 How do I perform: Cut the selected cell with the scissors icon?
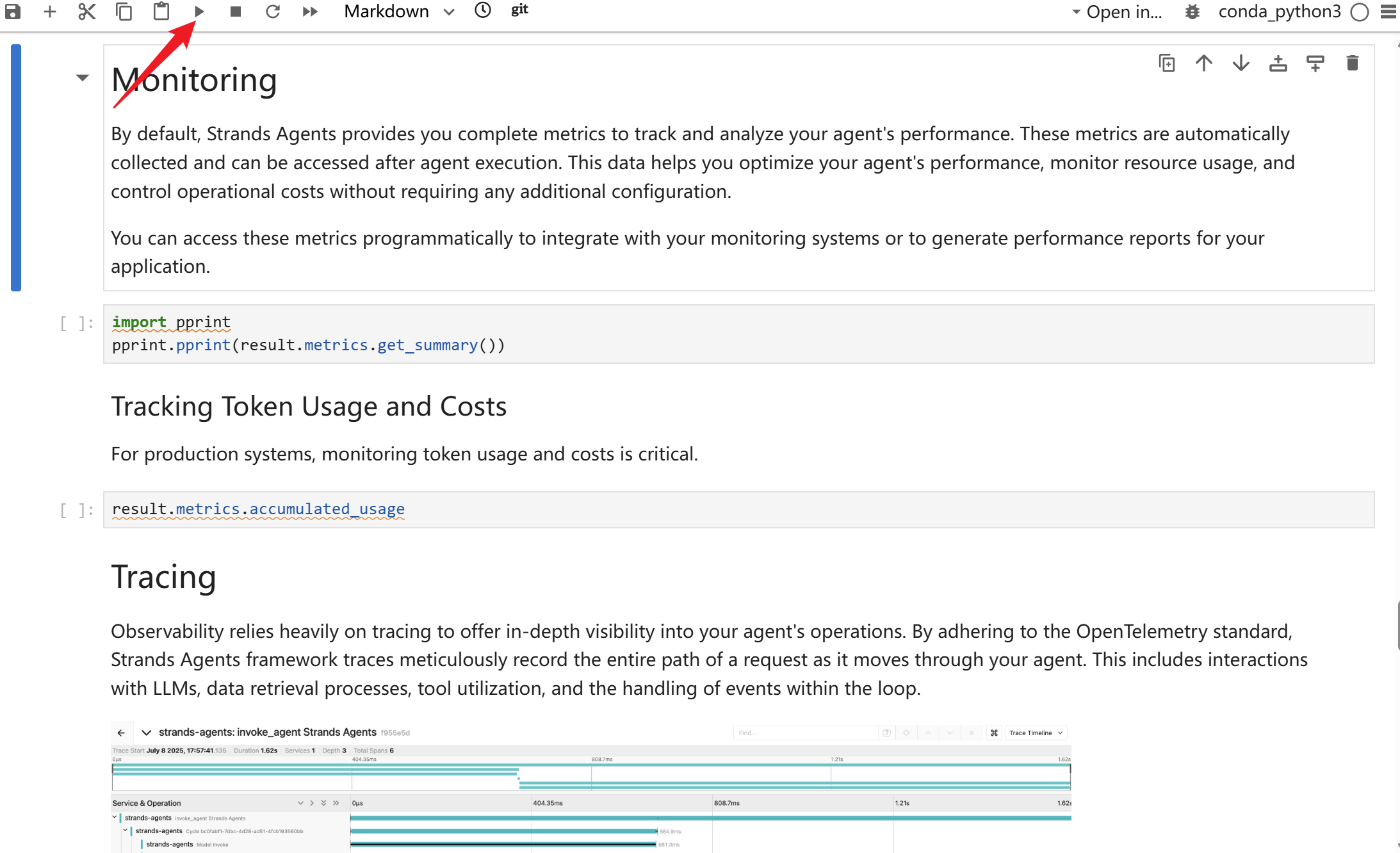[86, 12]
